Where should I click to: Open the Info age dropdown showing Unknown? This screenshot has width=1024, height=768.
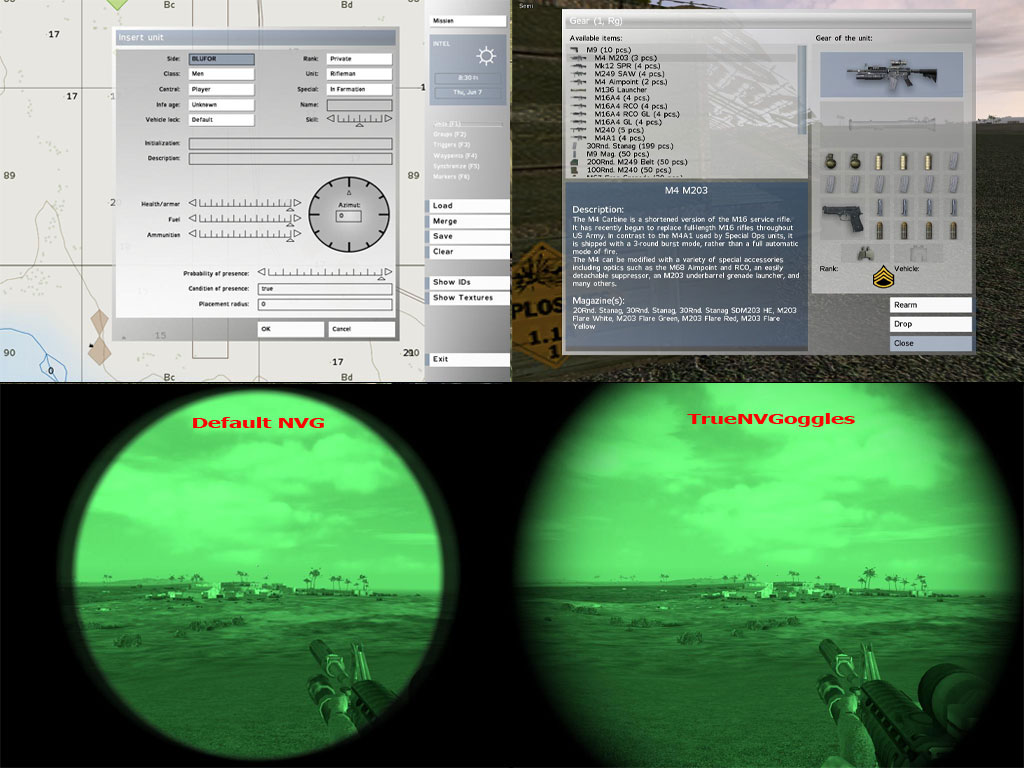tap(221, 104)
